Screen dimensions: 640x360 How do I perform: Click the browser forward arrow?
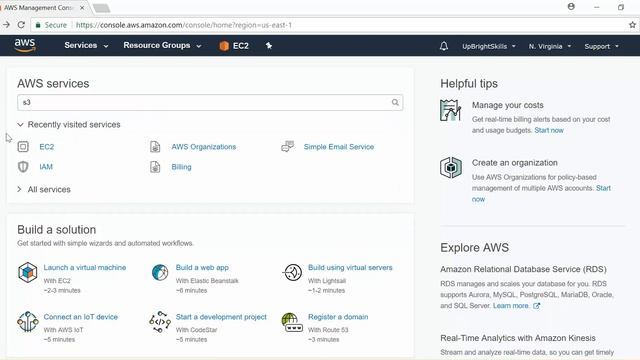coord(7,25)
